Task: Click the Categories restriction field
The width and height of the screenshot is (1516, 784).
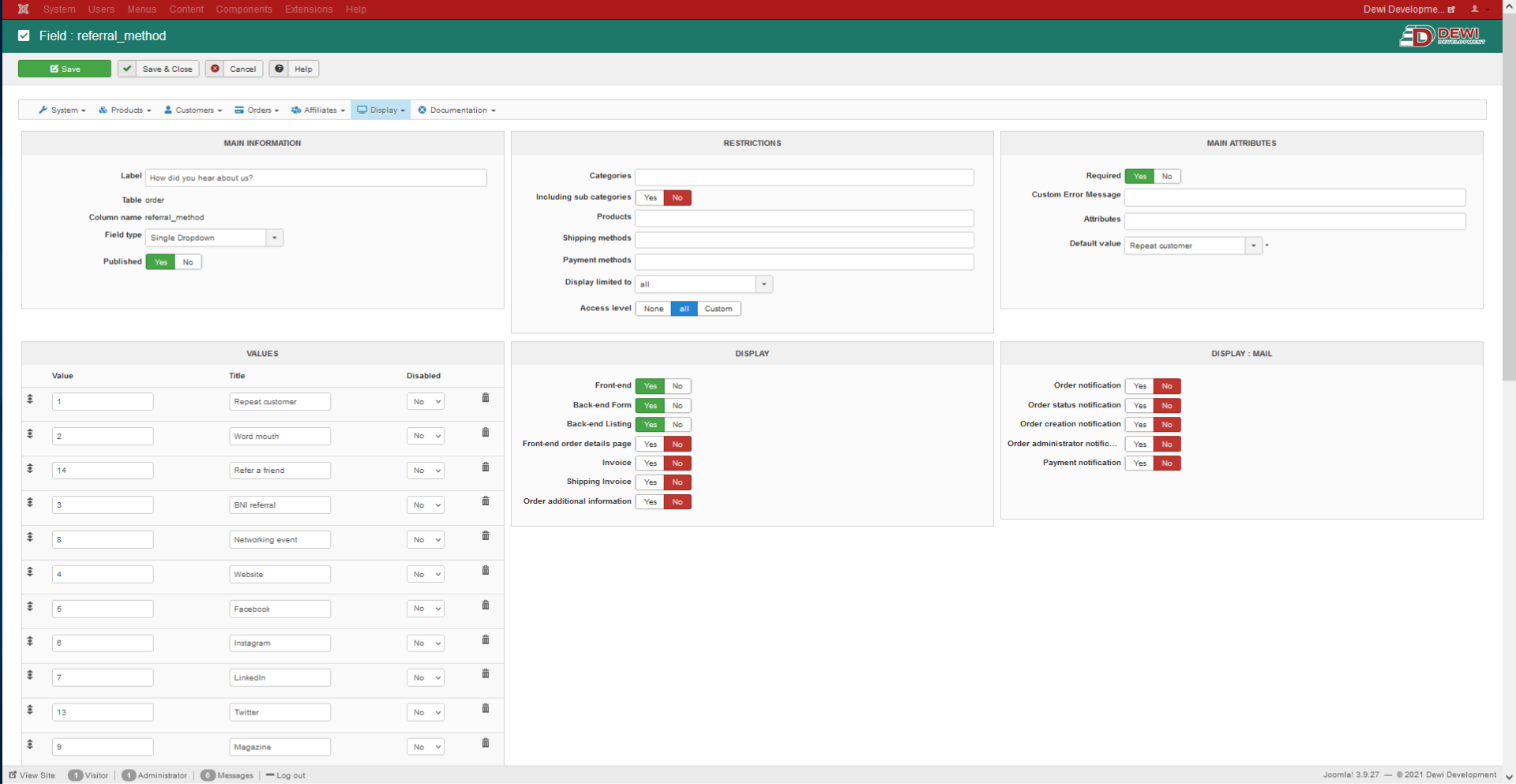Action: [805, 177]
